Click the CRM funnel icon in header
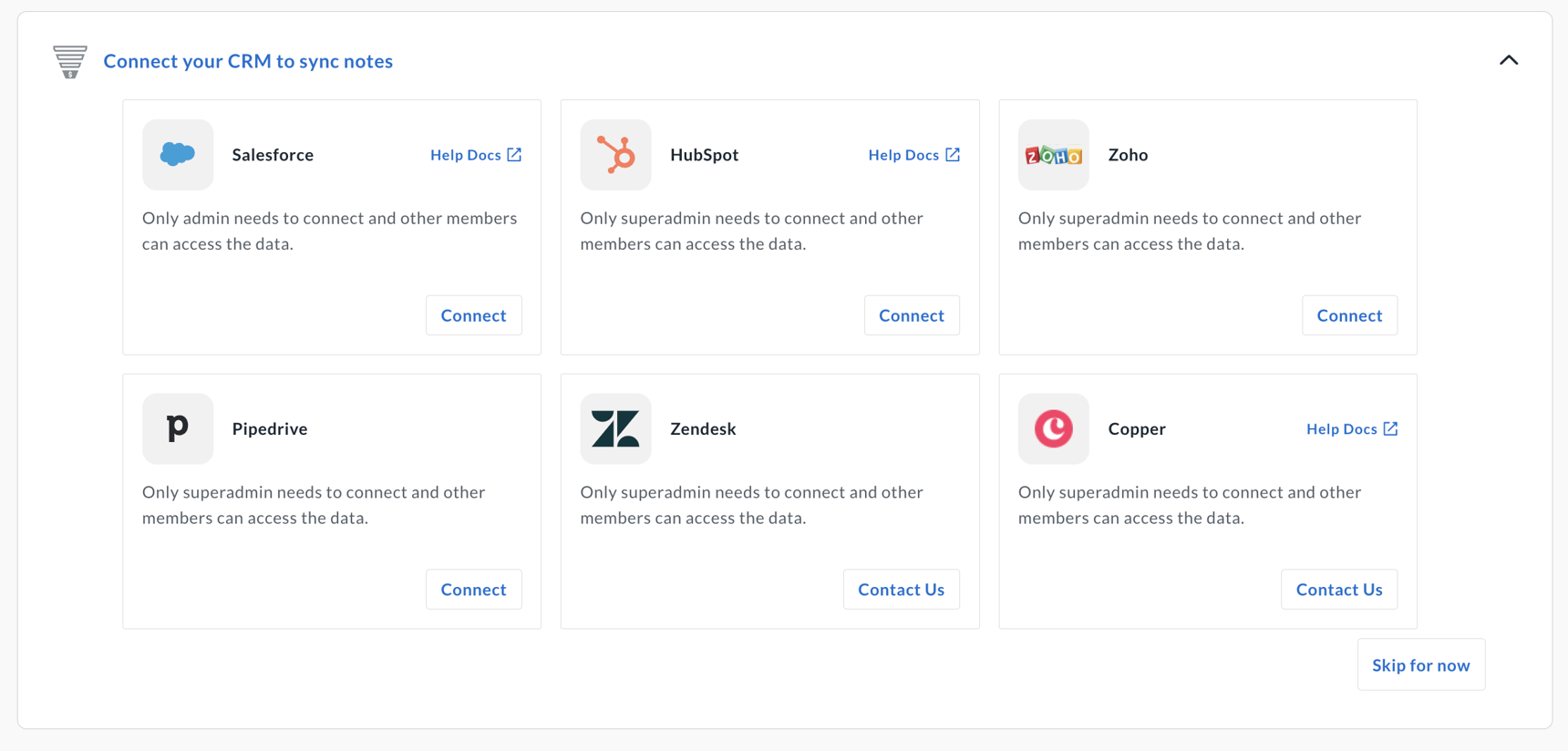This screenshot has width=1568, height=751. (70, 61)
